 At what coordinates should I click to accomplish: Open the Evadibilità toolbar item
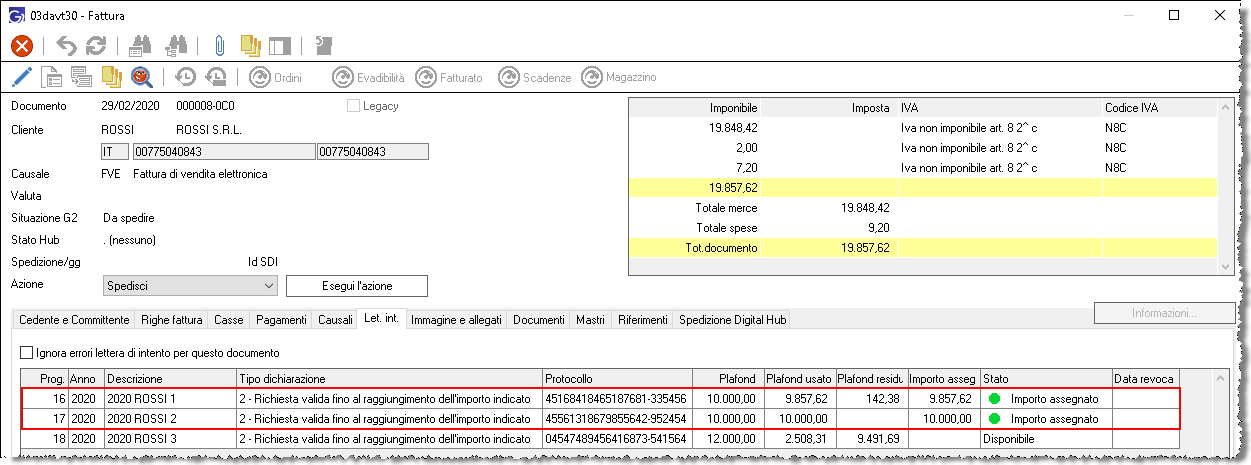368,77
